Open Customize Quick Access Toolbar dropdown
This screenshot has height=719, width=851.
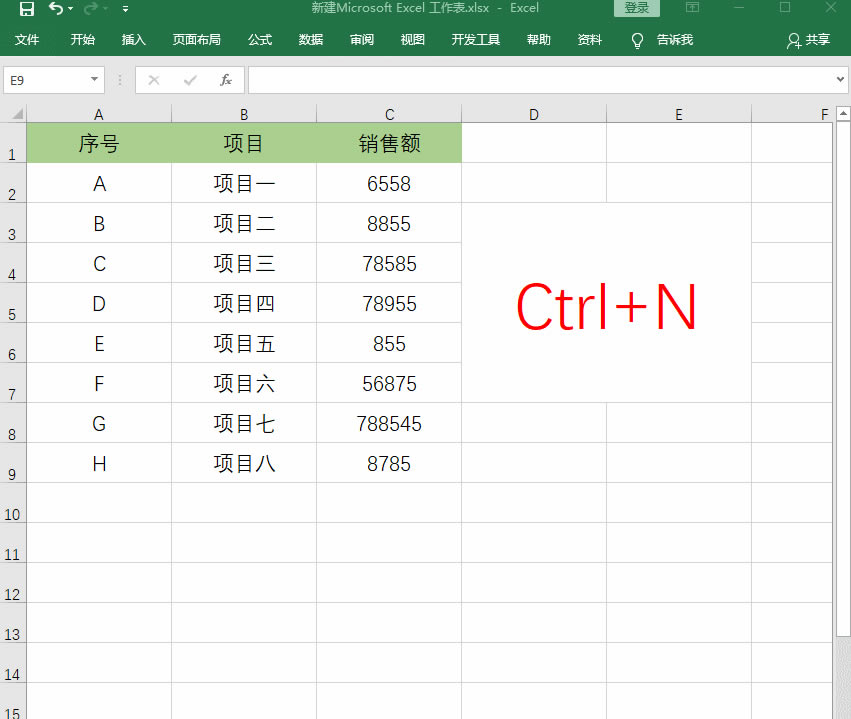pos(125,9)
